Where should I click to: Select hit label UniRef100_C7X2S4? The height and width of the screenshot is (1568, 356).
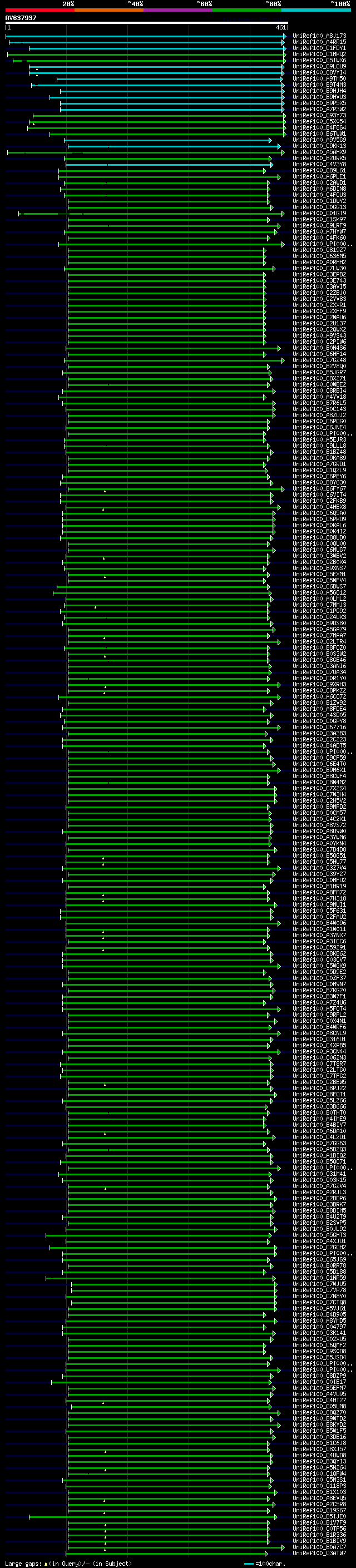tap(319, 788)
